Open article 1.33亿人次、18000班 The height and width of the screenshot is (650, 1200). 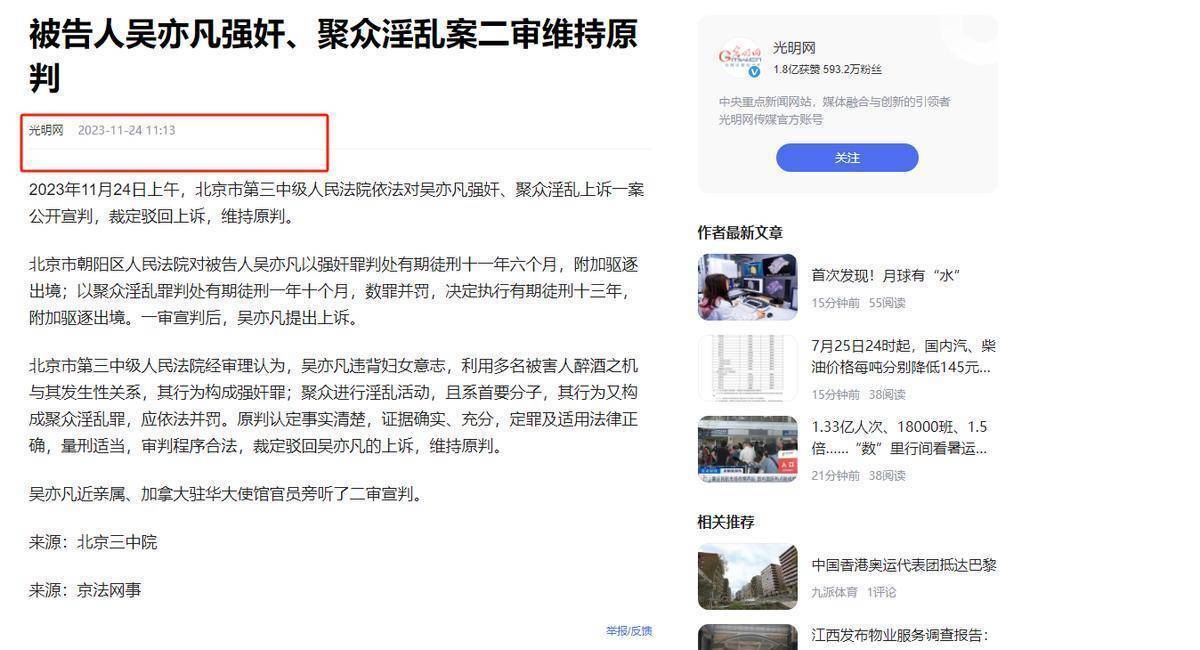[899, 438]
